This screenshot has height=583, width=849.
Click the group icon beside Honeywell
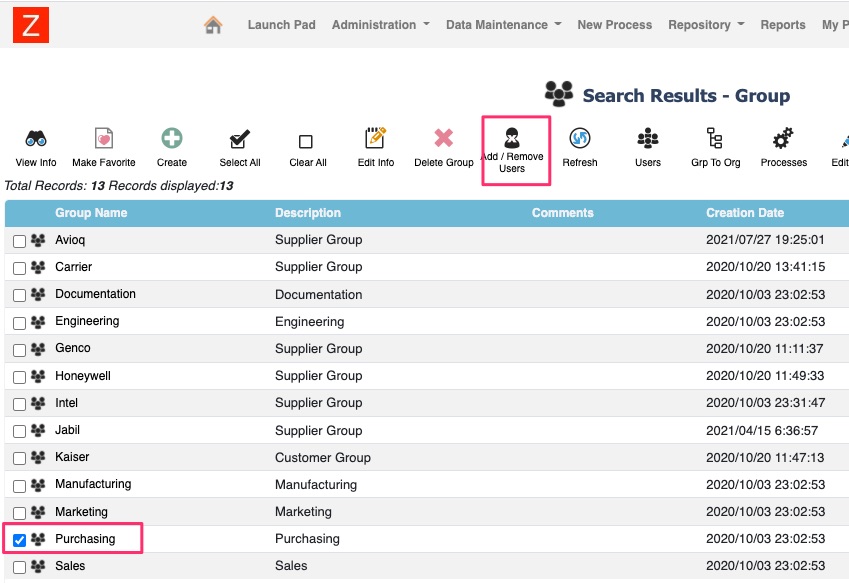click(x=38, y=376)
